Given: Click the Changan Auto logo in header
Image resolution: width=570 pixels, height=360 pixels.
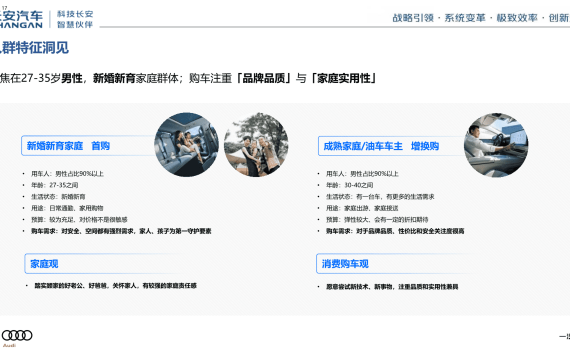Looking at the screenshot, I should point(21,20).
